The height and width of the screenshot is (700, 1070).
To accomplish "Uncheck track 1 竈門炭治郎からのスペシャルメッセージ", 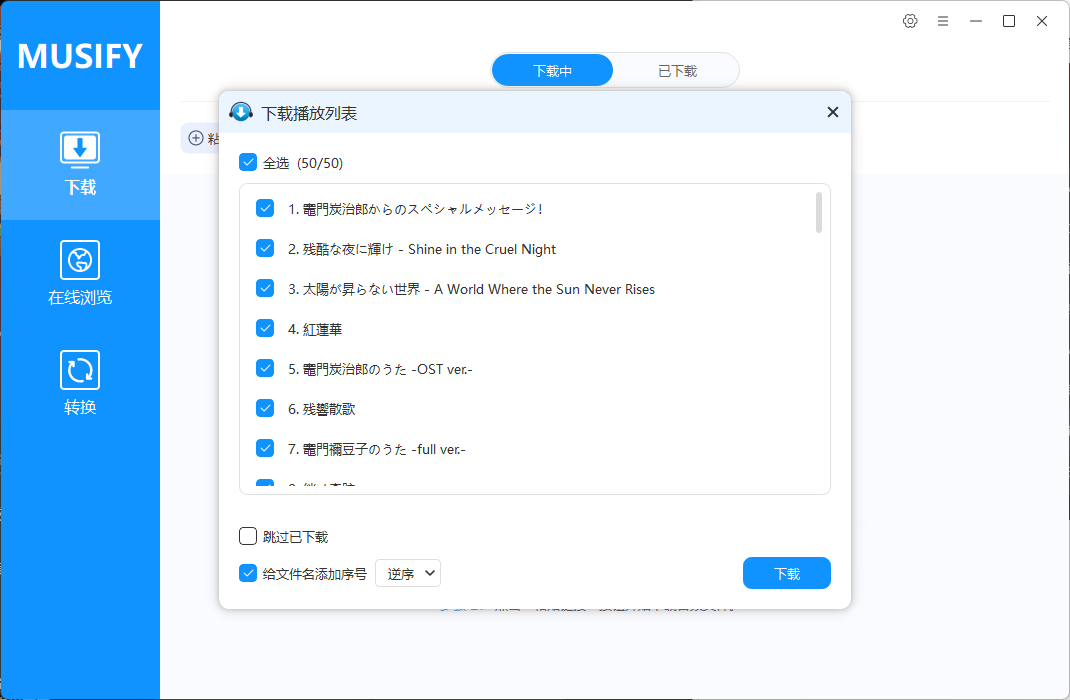I will 265,208.
